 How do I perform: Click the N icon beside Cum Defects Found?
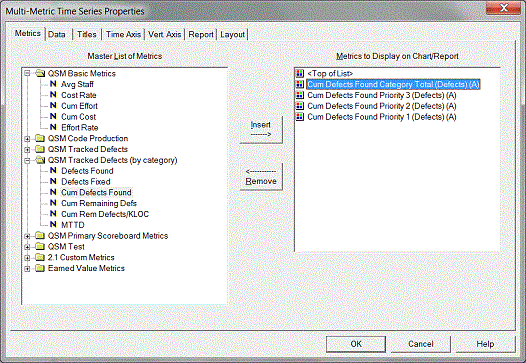tap(53, 192)
